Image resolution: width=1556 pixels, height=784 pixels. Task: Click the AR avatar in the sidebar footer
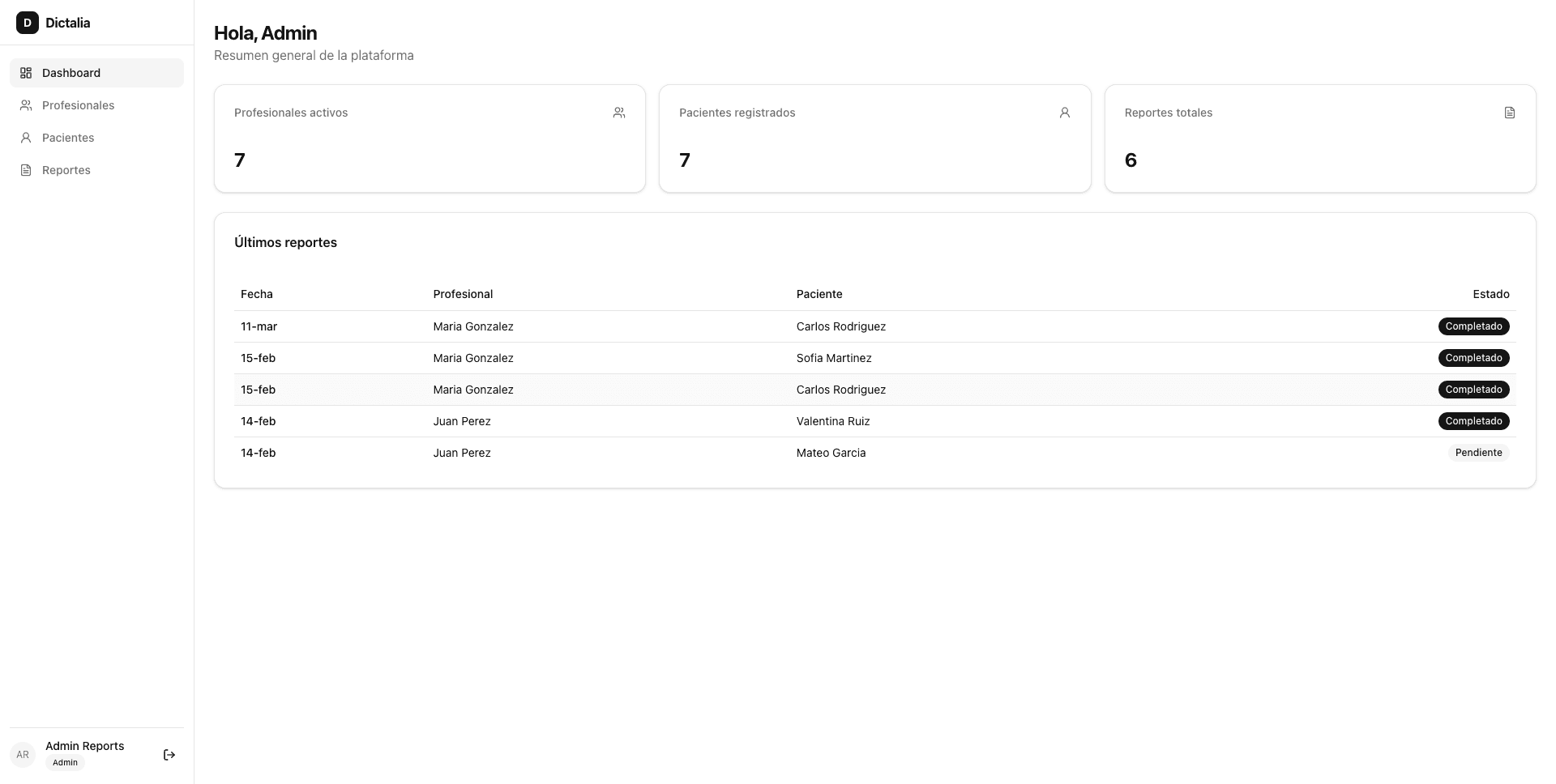pos(23,755)
